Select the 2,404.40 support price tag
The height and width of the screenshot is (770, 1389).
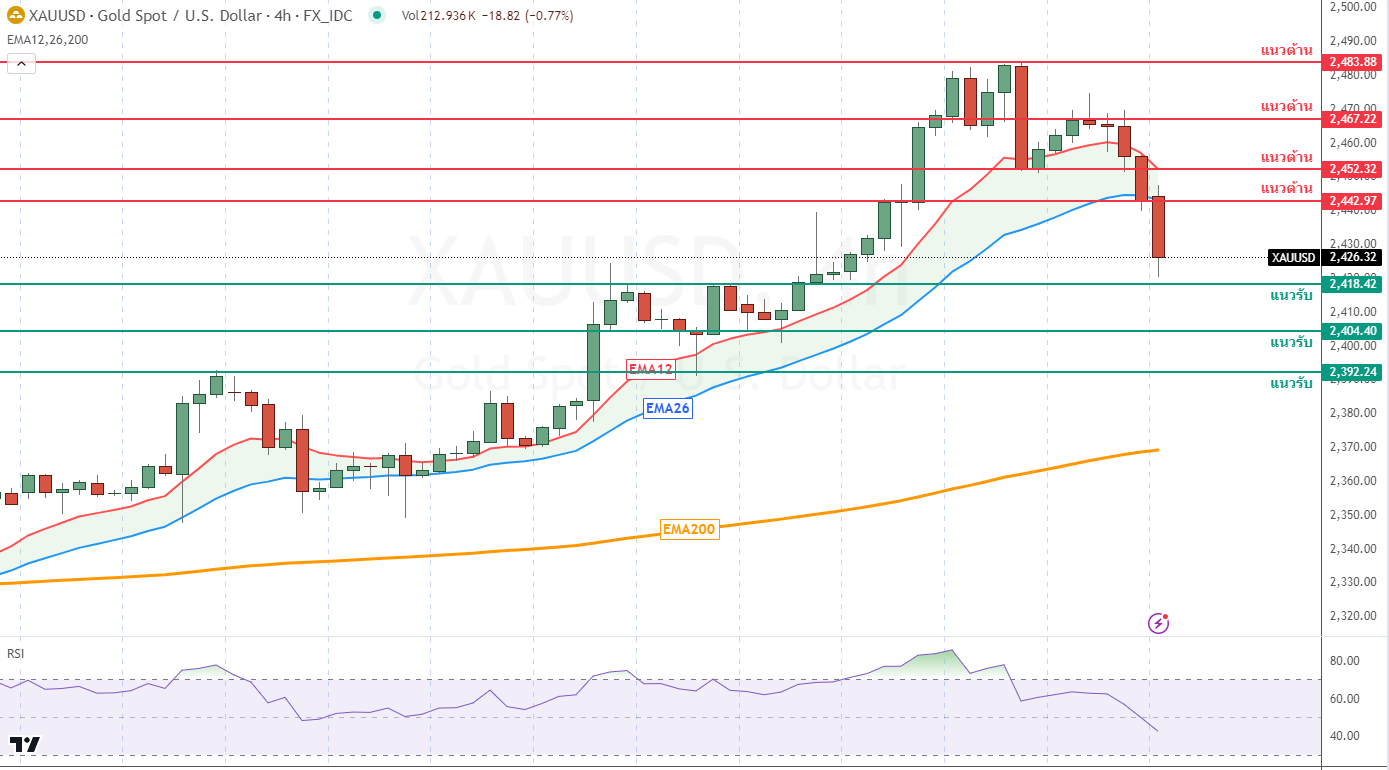(x=1353, y=331)
